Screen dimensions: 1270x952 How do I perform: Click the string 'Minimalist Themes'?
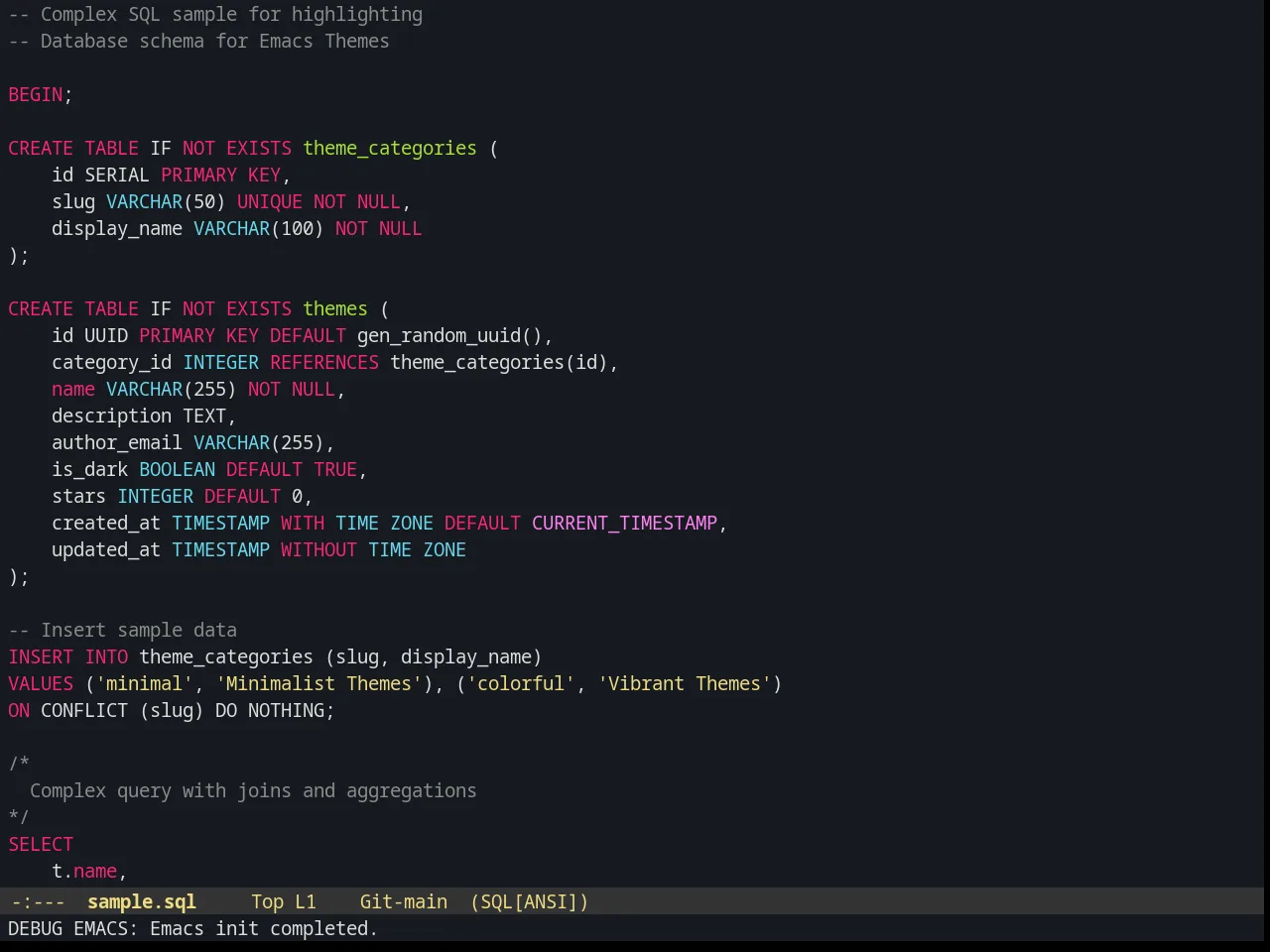tap(318, 683)
